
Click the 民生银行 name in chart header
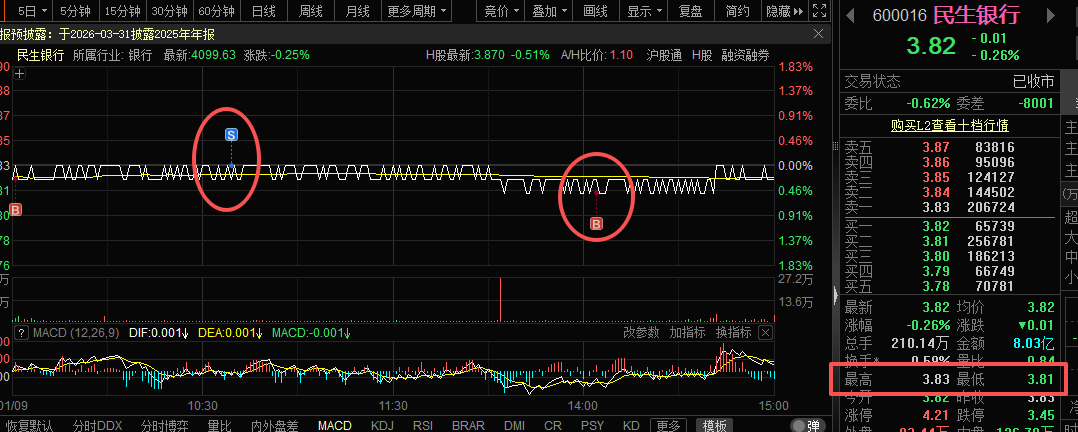(x=40, y=55)
